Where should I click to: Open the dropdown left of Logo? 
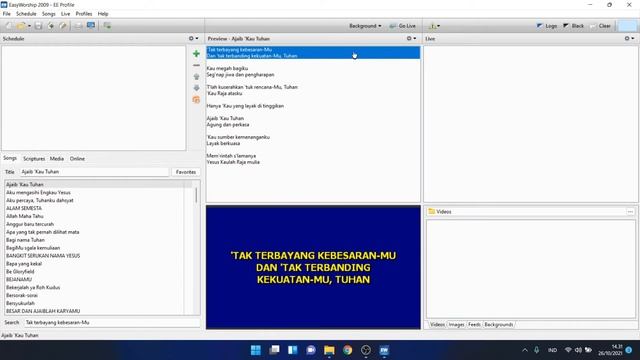(x=434, y=26)
